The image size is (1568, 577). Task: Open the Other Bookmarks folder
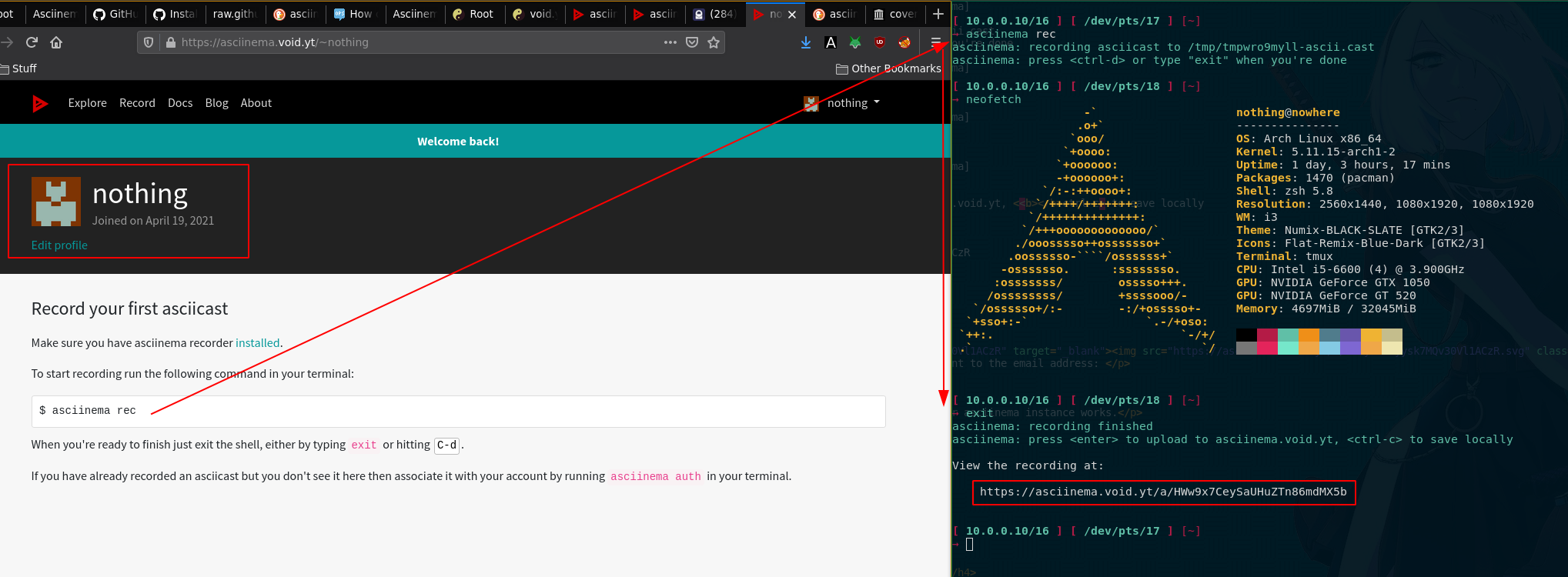(x=888, y=68)
